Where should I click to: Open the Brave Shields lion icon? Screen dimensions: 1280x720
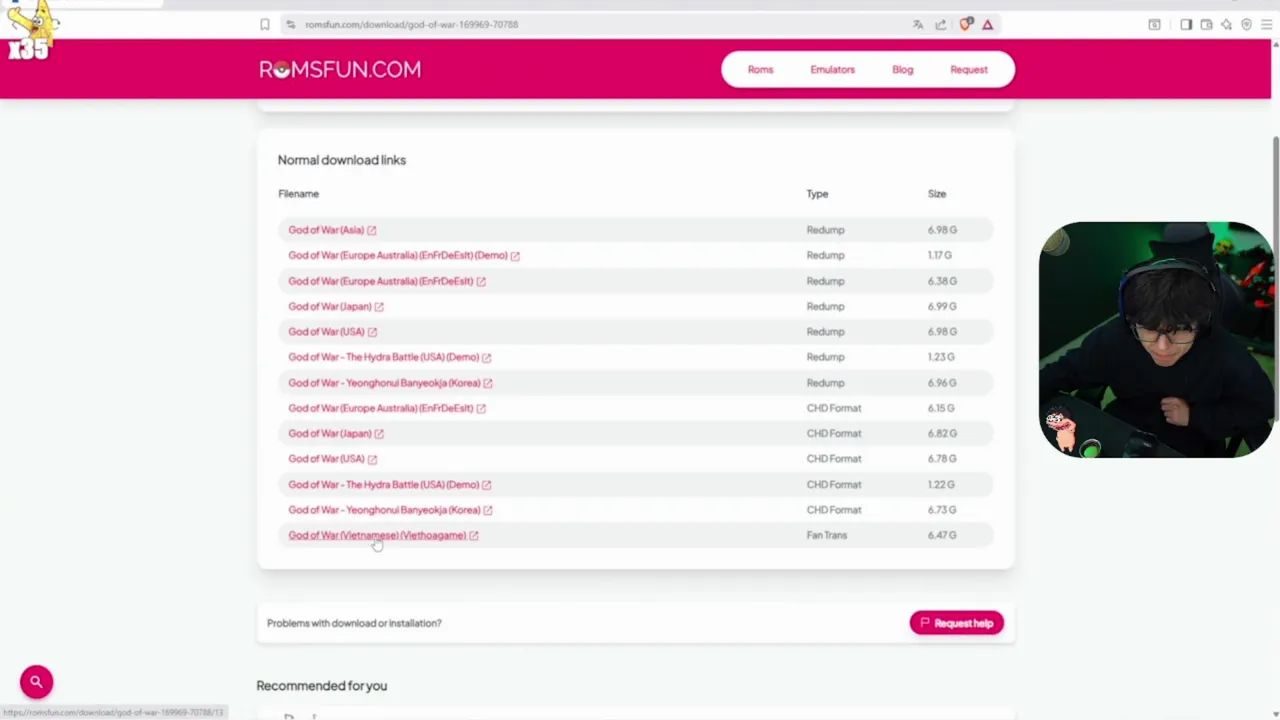[965, 24]
